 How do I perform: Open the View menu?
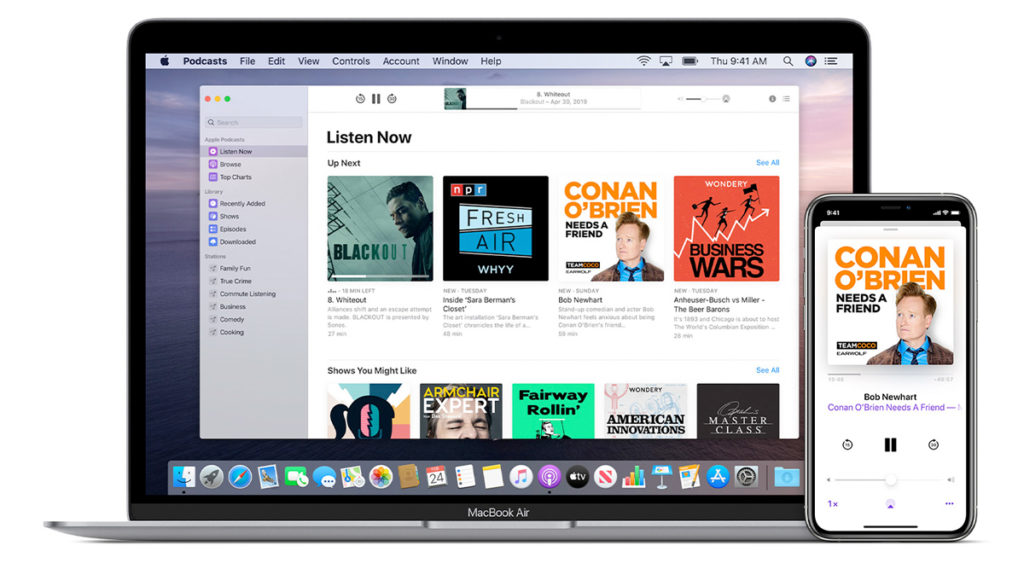[x=309, y=61]
